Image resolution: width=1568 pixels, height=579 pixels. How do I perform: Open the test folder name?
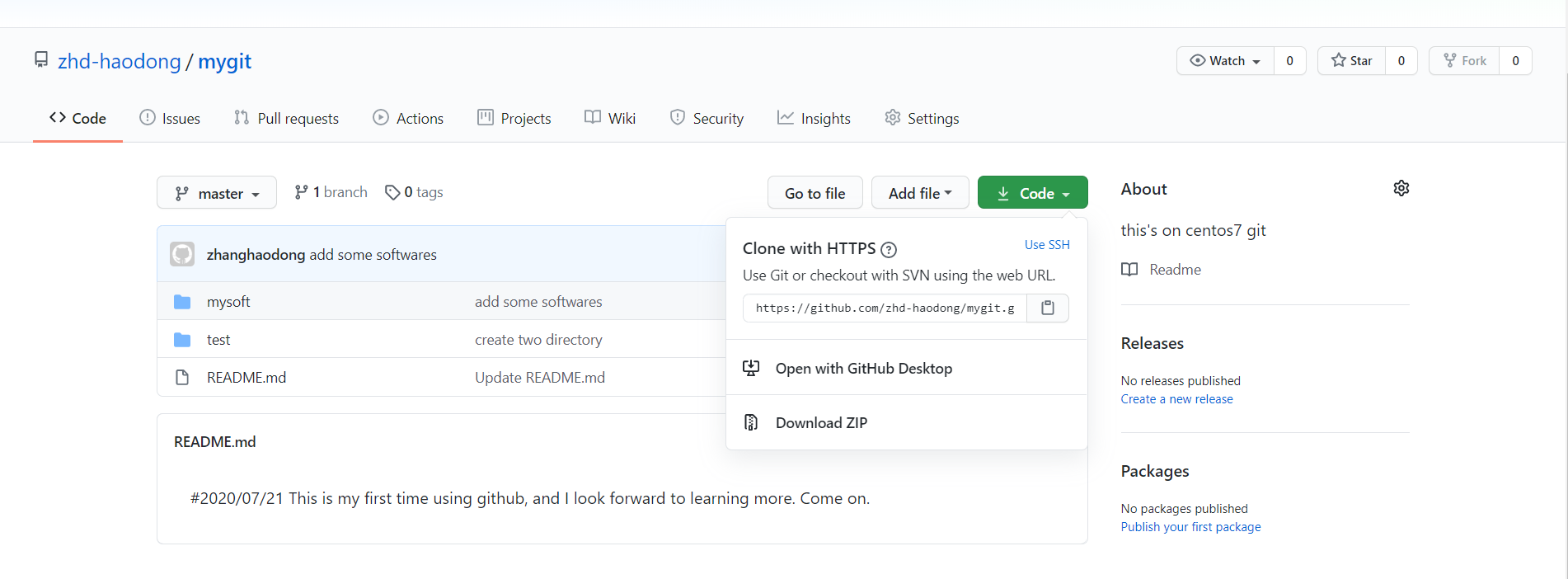[x=218, y=340]
